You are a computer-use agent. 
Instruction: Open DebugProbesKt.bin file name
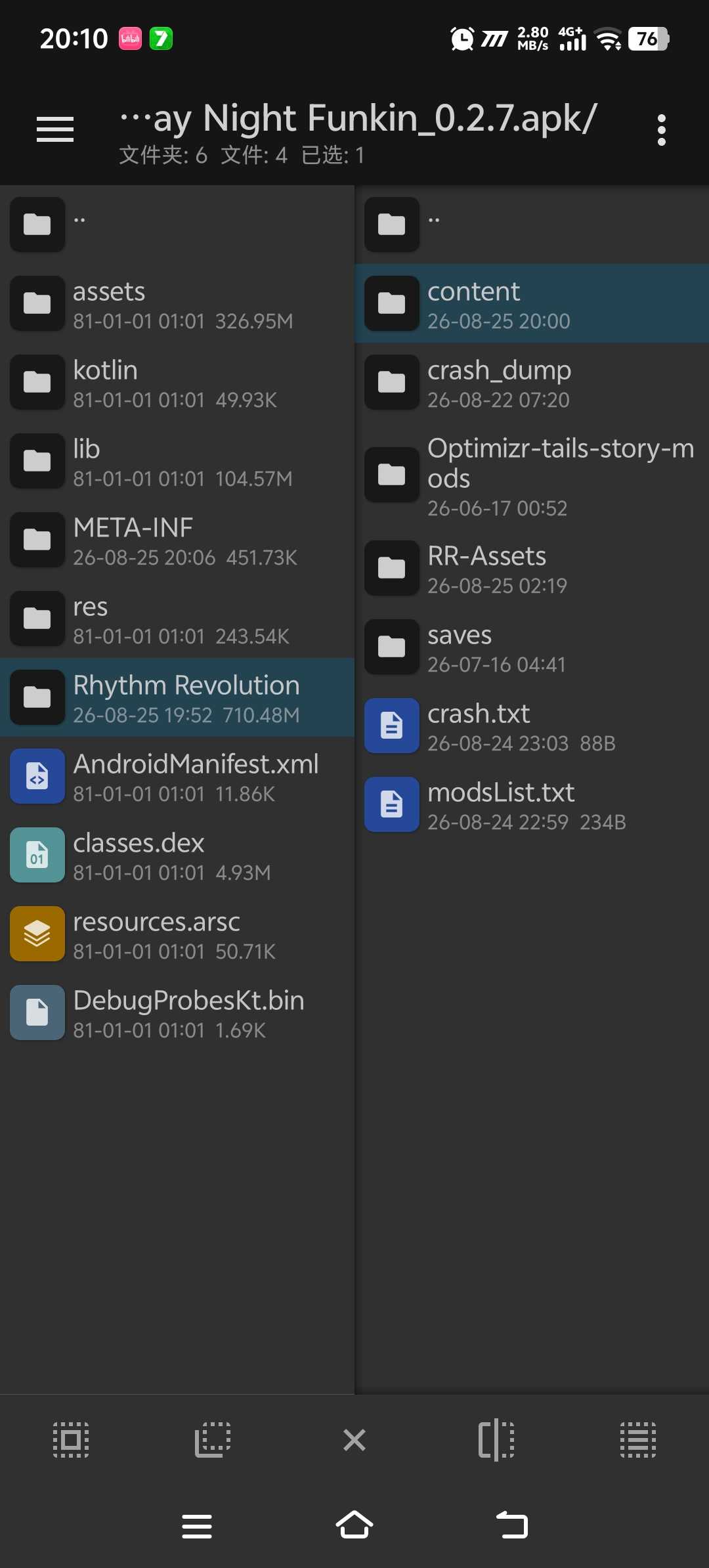[x=188, y=1001]
